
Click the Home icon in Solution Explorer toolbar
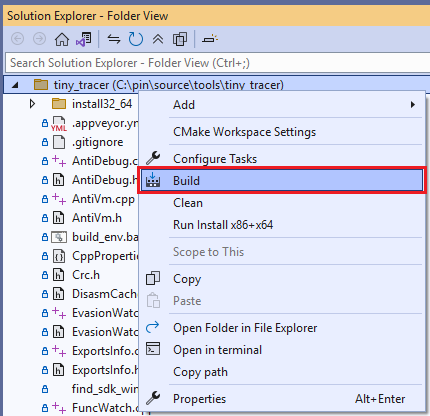click(x=62, y=39)
